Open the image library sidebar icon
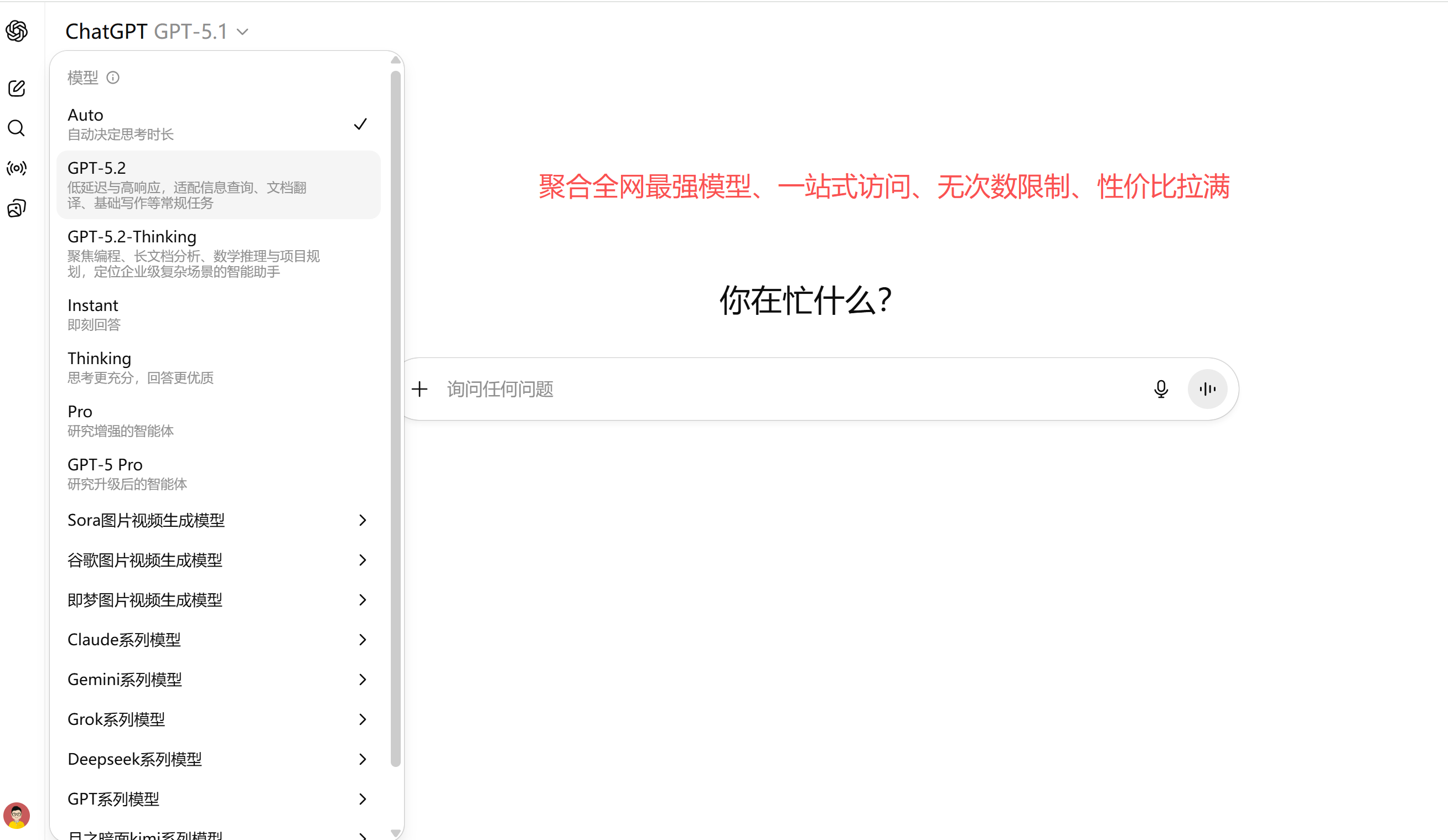This screenshot has width=1448, height=840. (17, 208)
